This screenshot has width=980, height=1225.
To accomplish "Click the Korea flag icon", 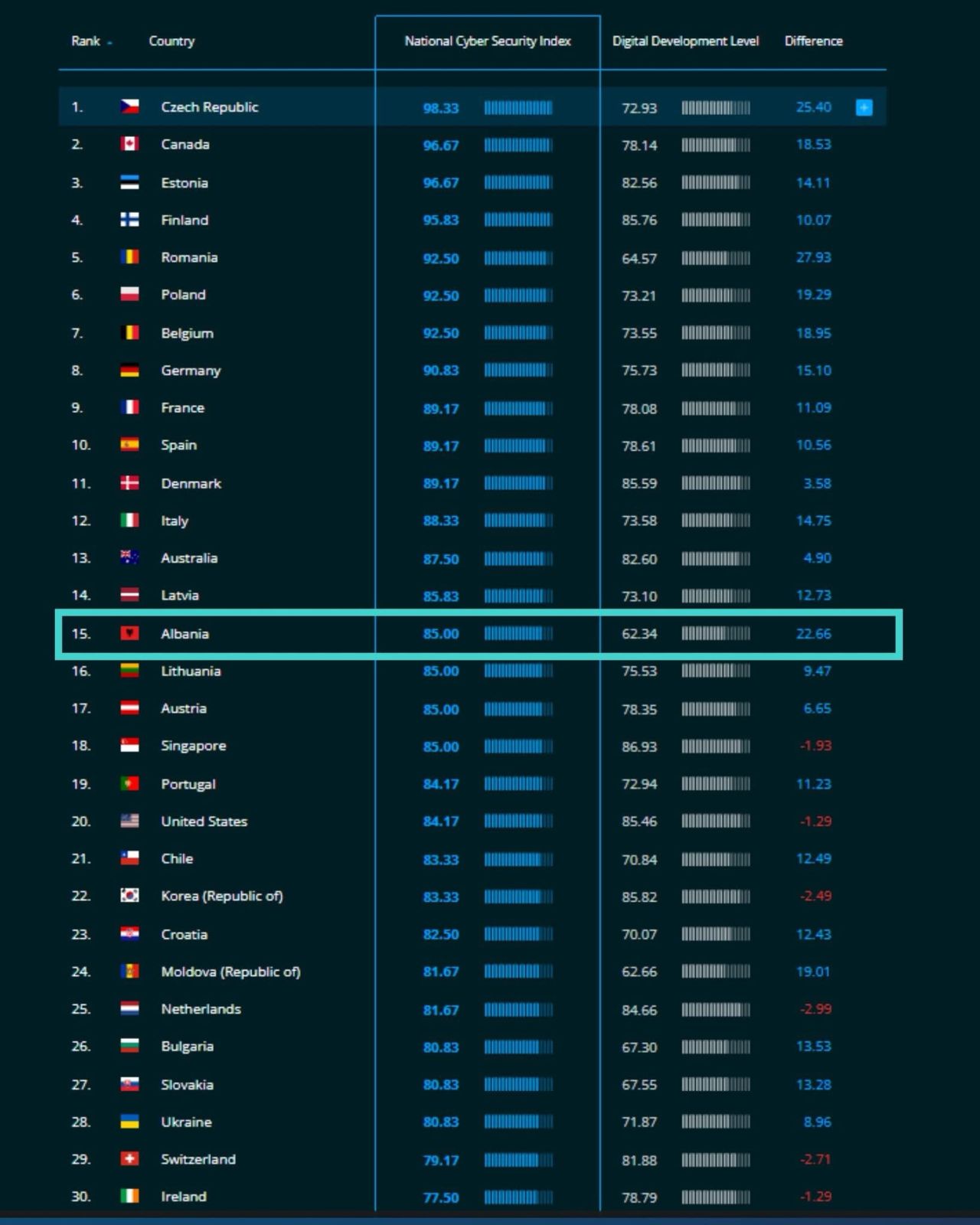I will point(129,895).
